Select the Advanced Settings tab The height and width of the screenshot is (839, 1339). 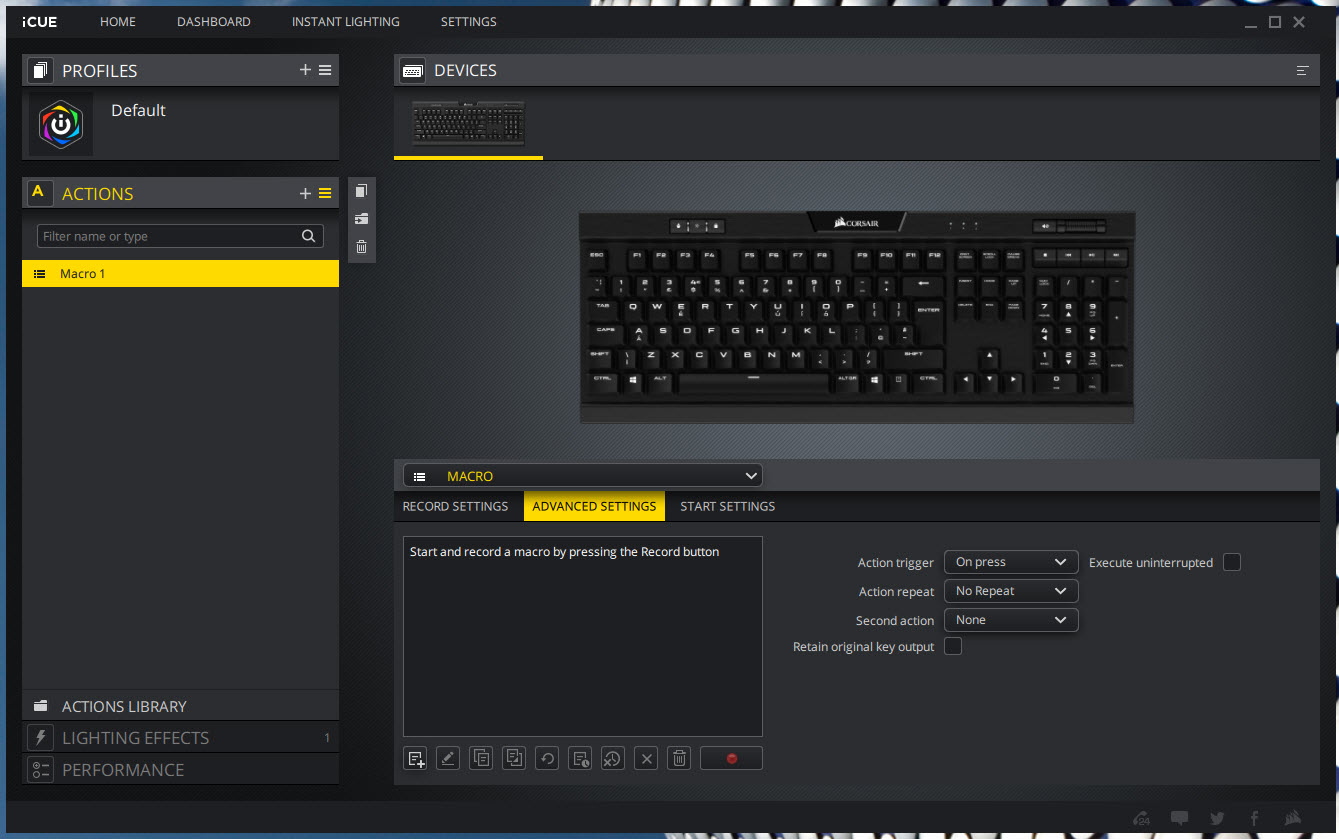tap(594, 506)
